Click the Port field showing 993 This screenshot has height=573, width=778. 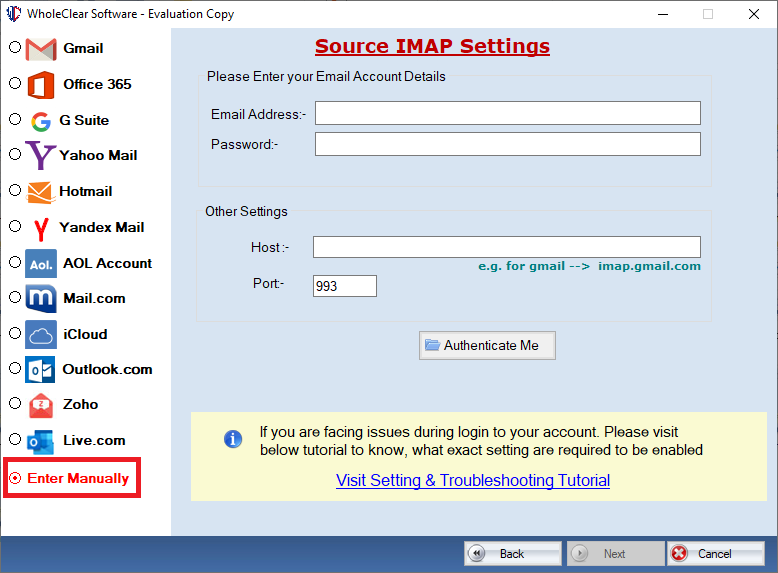[x=345, y=286]
